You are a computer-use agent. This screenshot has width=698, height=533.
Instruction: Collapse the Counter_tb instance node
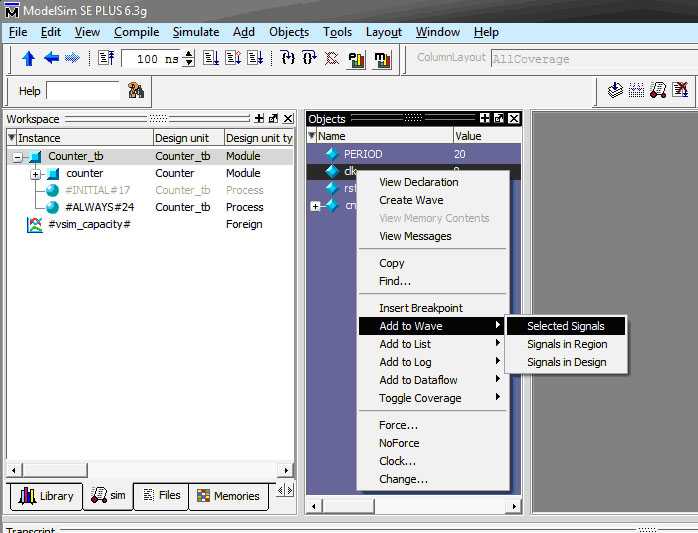click(17, 157)
